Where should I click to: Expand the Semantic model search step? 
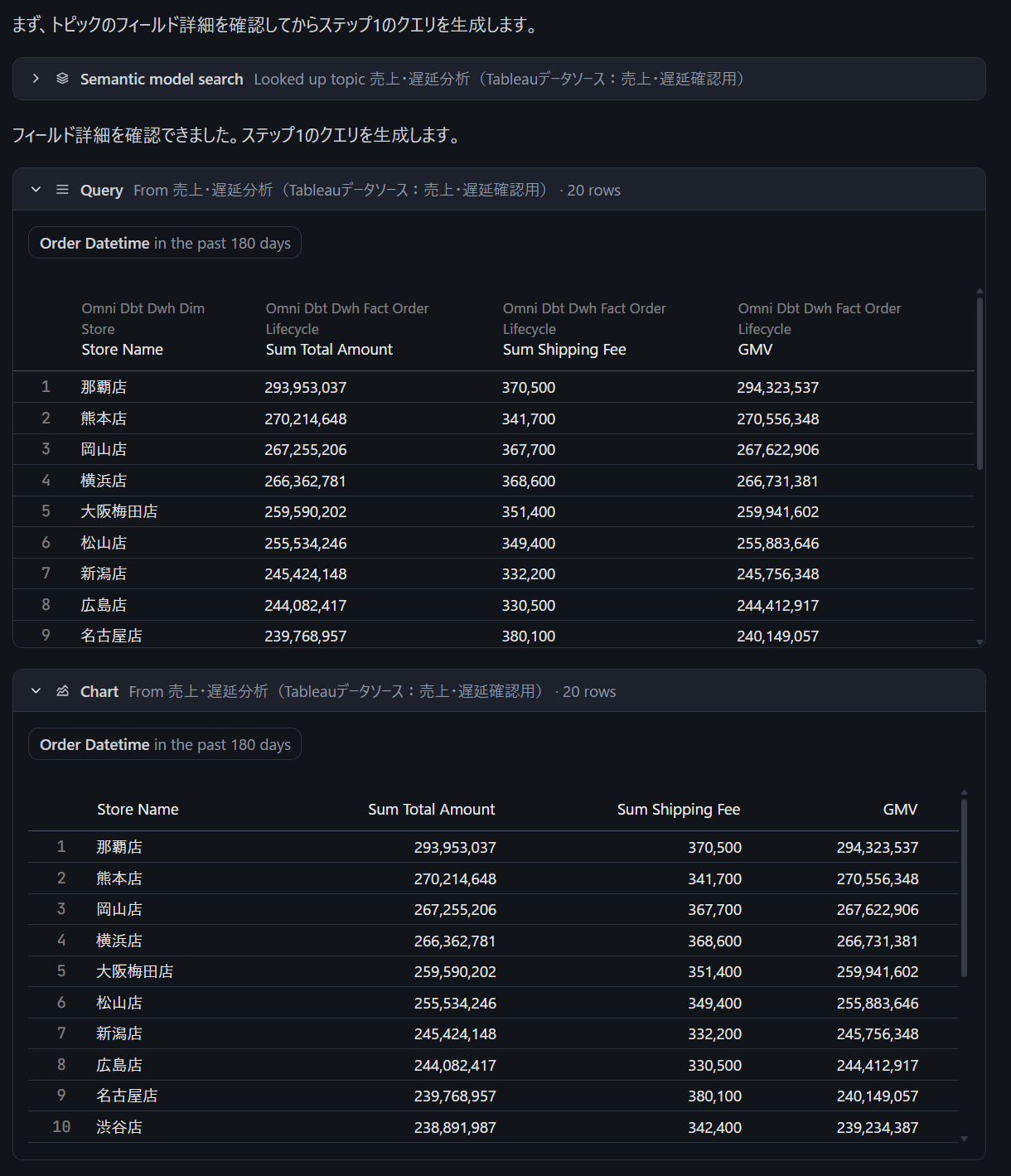pyautogui.click(x=36, y=79)
